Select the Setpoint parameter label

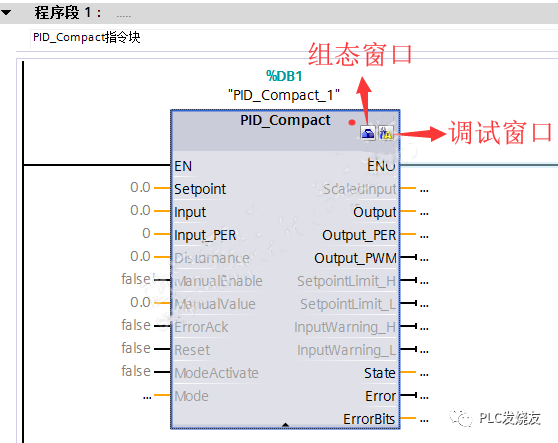click(200, 189)
